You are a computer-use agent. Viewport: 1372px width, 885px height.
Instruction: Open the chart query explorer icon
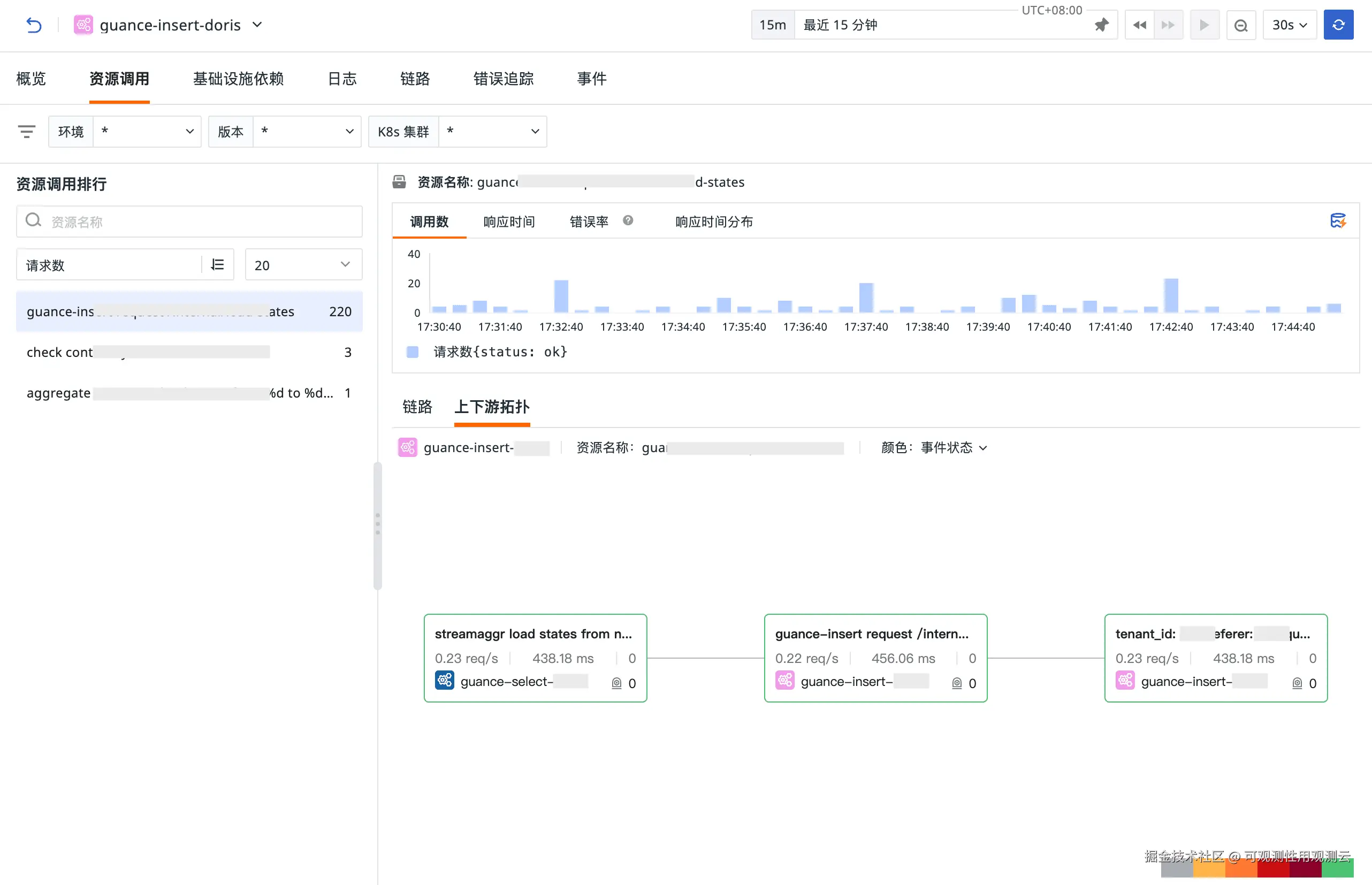[x=1338, y=220]
